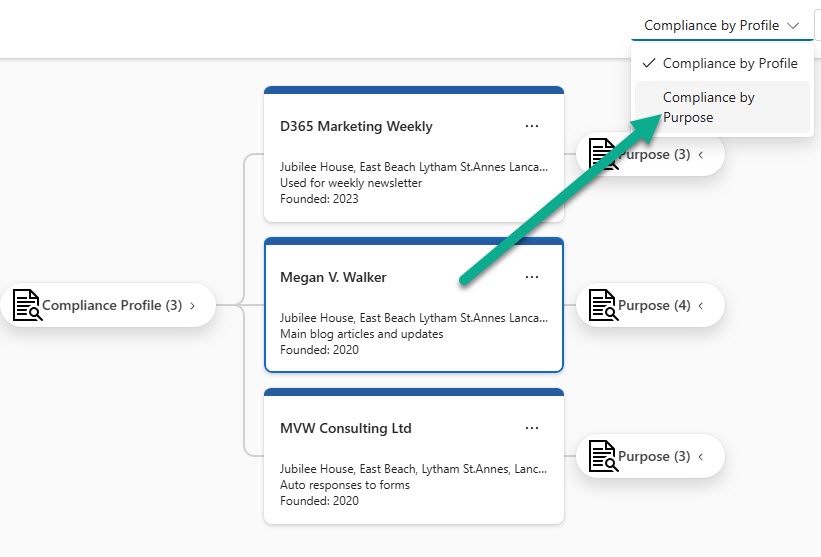Click document icon on Purpose (4) node
This screenshot has width=821, height=557.
tap(602, 305)
